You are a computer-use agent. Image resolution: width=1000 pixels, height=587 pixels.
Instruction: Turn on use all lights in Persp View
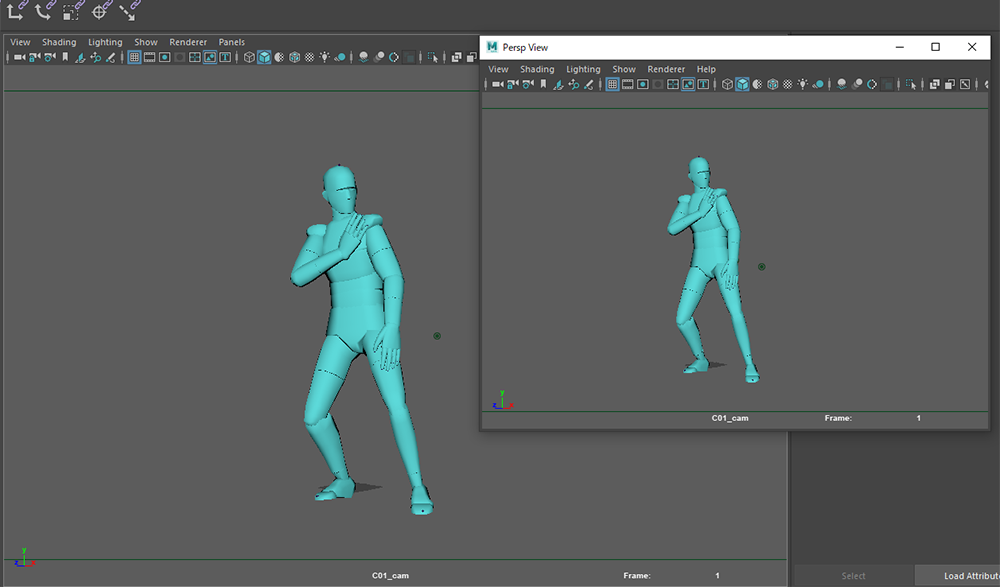click(x=803, y=85)
